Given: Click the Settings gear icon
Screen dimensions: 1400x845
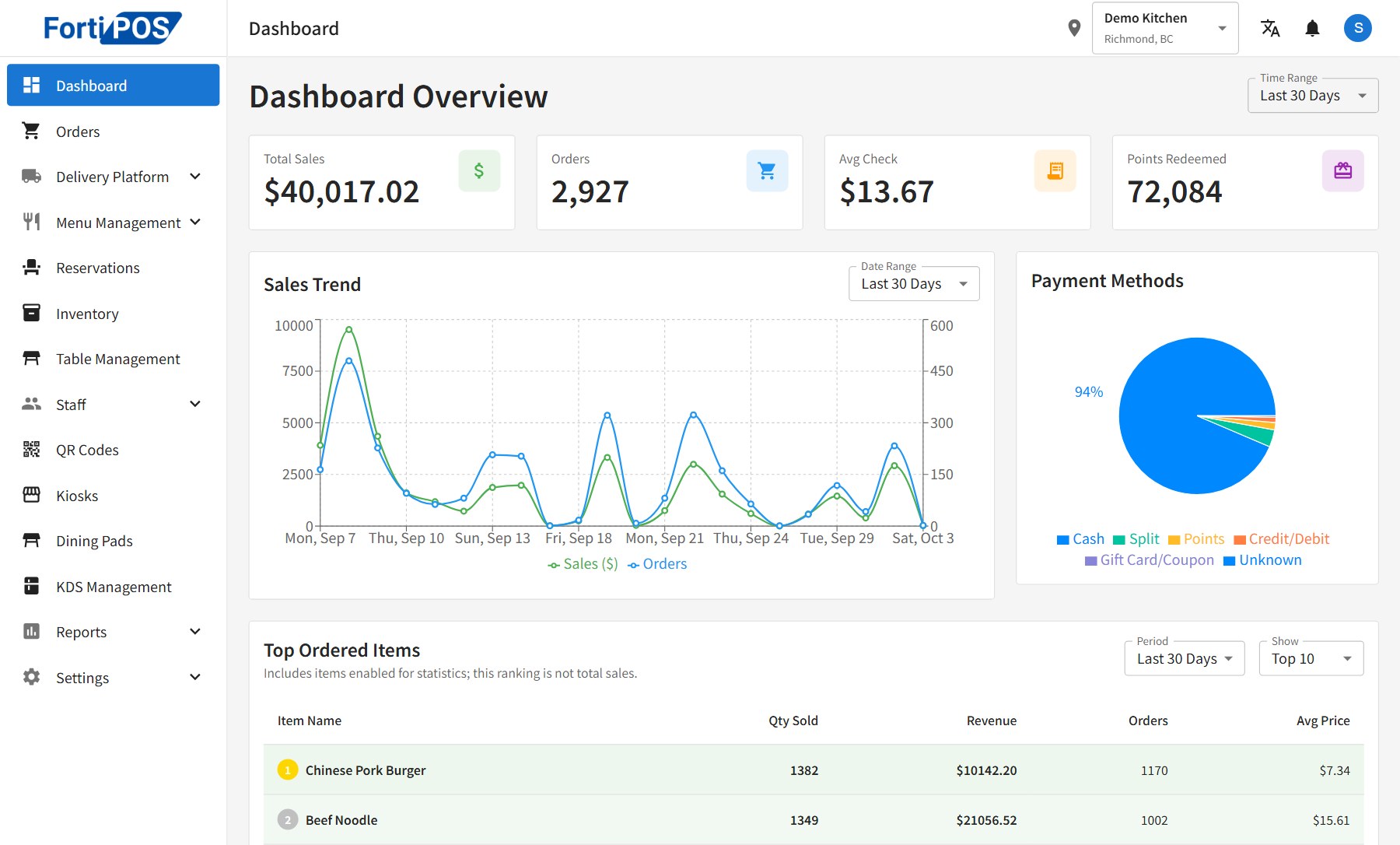Looking at the screenshot, I should 31,677.
